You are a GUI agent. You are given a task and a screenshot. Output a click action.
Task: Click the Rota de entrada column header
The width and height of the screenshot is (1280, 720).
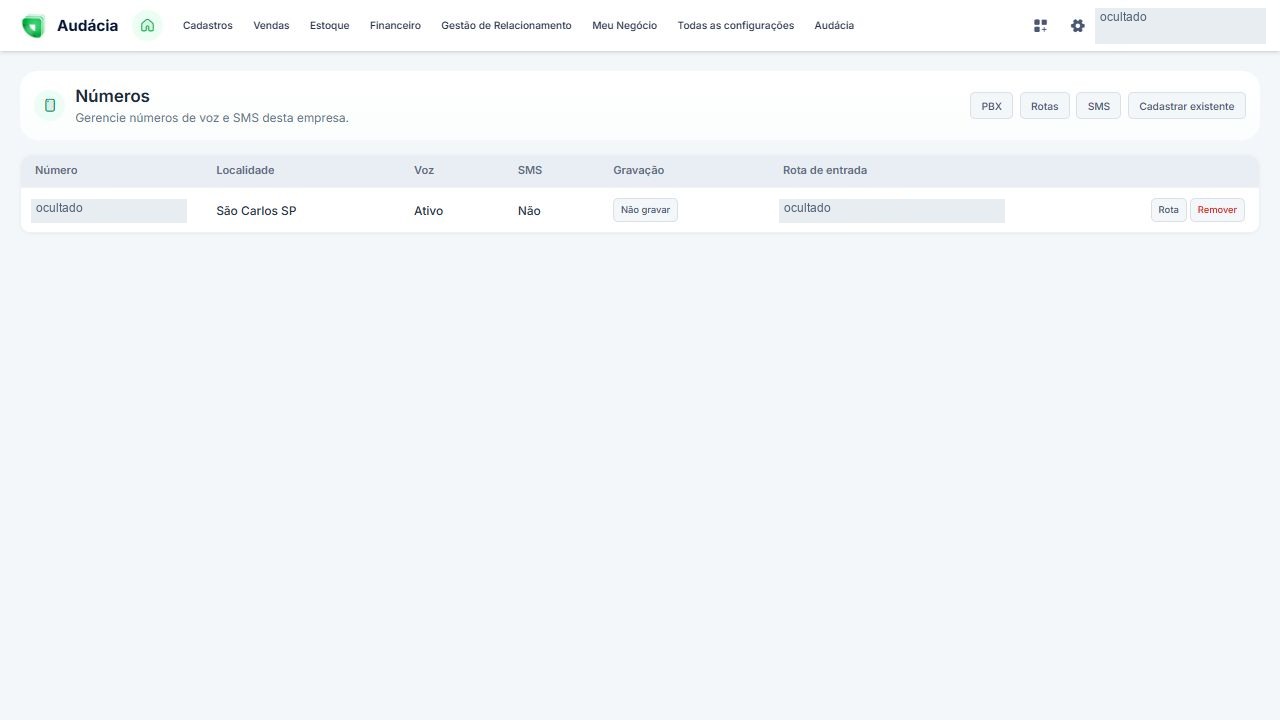click(x=825, y=170)
